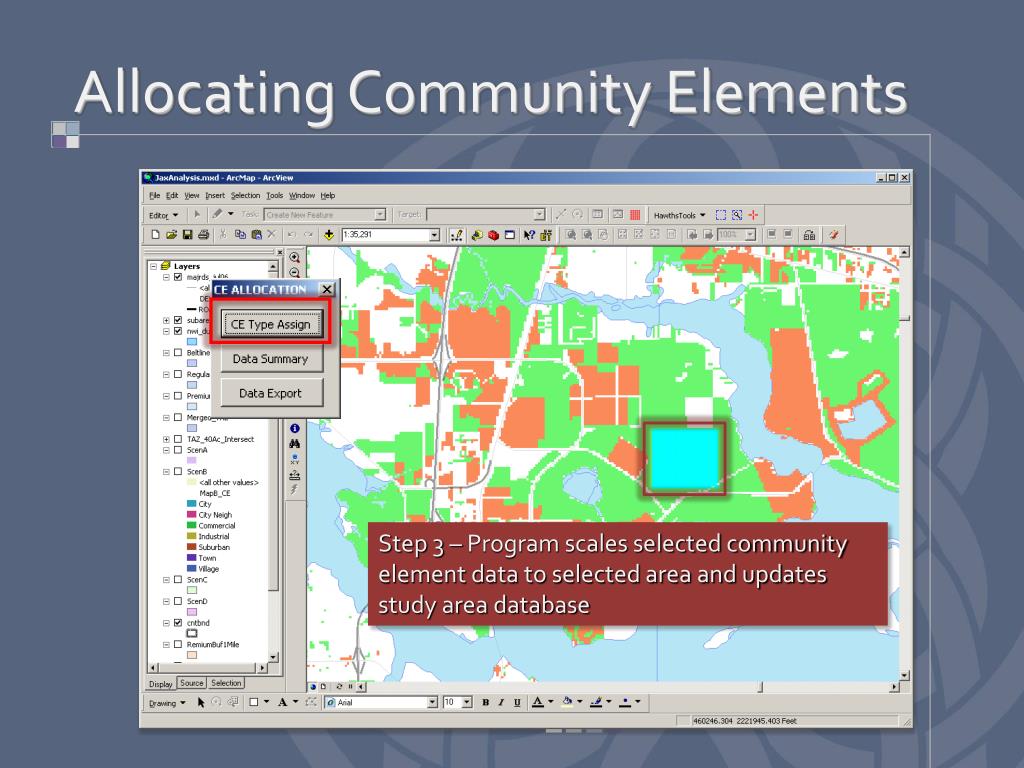Uncheck the cntbnd layer checkbox
The height and width of the screenshot is (768, 1024).
178,622
